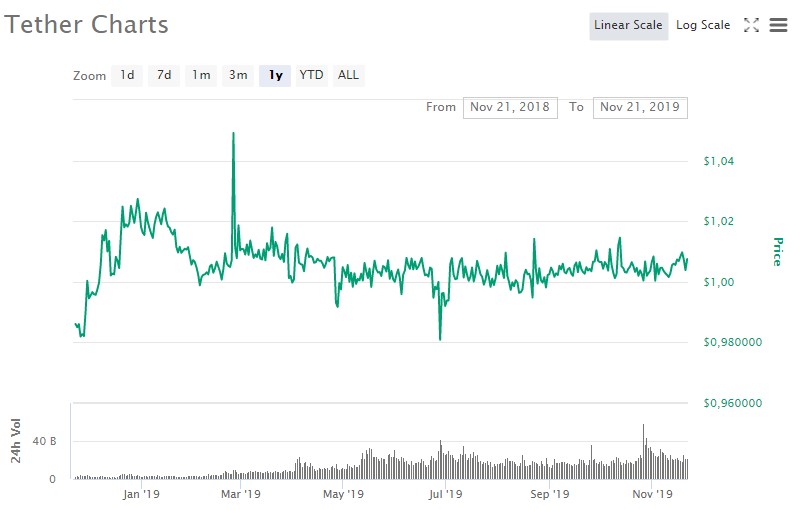Click the 40 B volume label

[x=45, y=442]
